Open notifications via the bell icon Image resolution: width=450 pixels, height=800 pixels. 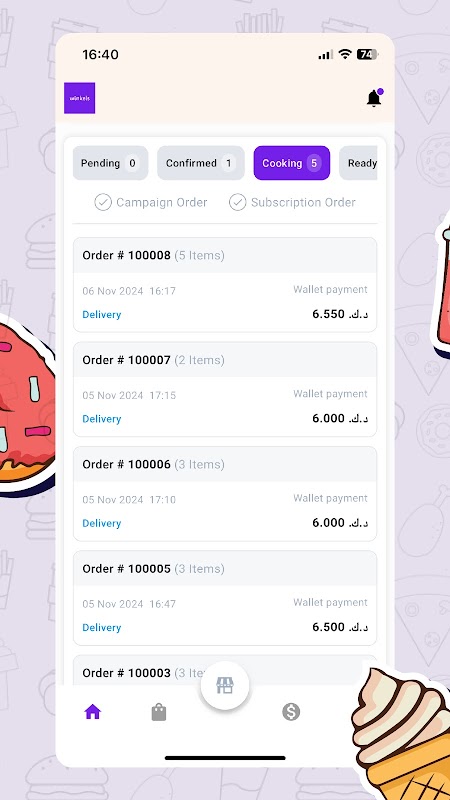pos(374,98)
